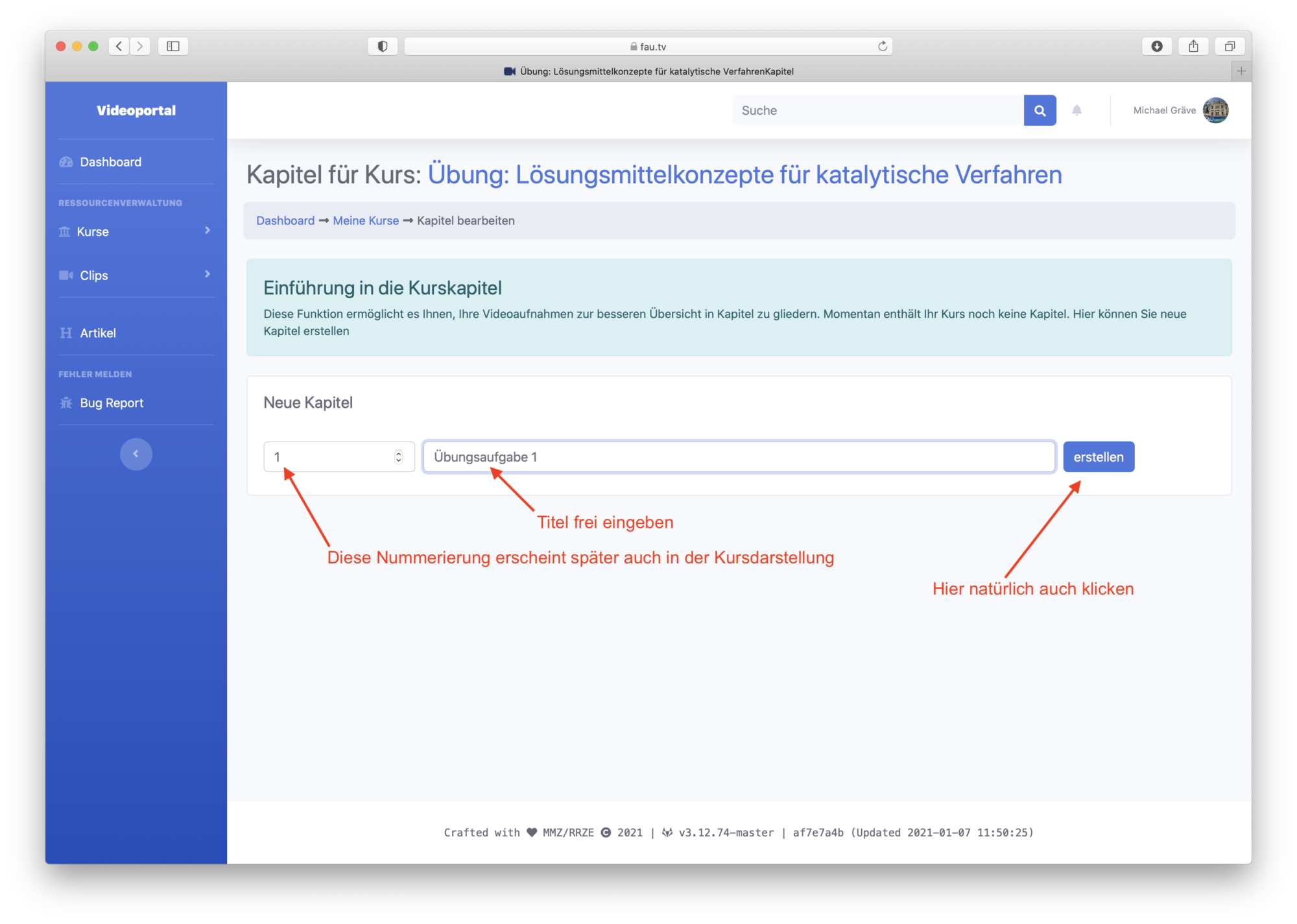The width and height of the screenshot is (1297, 924).
Task: Open the notifications bell
Action: [1077, 110]
